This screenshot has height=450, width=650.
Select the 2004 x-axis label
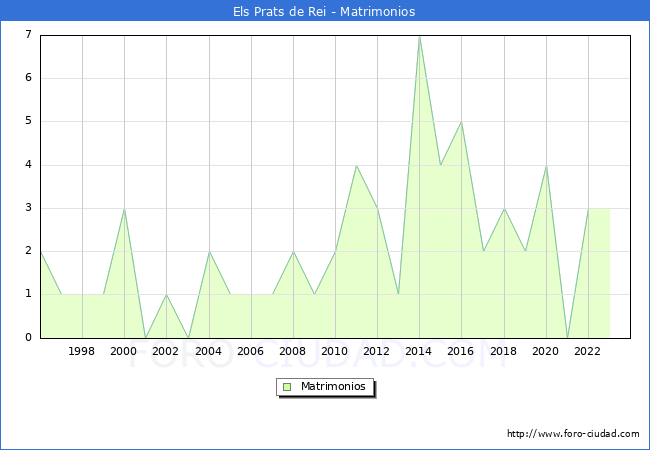tap(209, 351)
